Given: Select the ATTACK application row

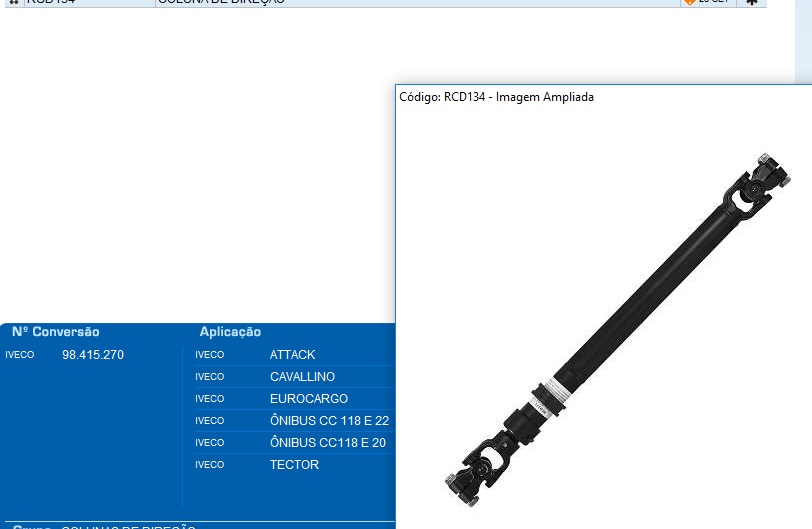Looking at the screenshot, I should click(x=292, y=355).
